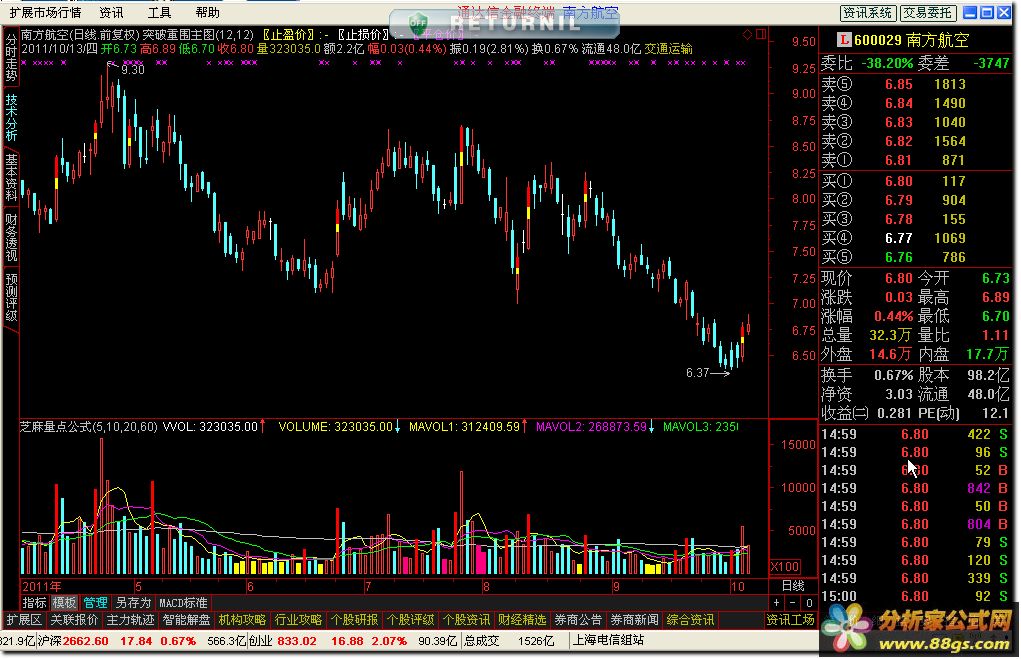Click the 交易委托 button

928,13
